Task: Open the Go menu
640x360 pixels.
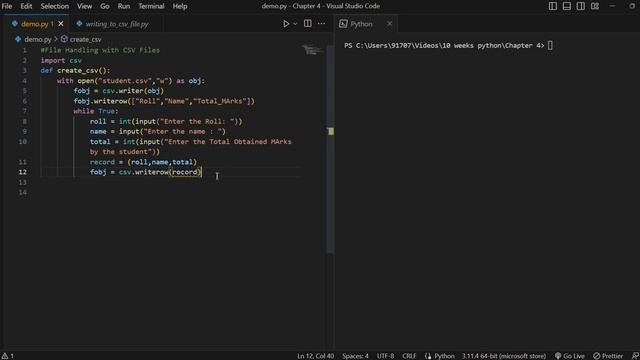Action: (105, 6)
